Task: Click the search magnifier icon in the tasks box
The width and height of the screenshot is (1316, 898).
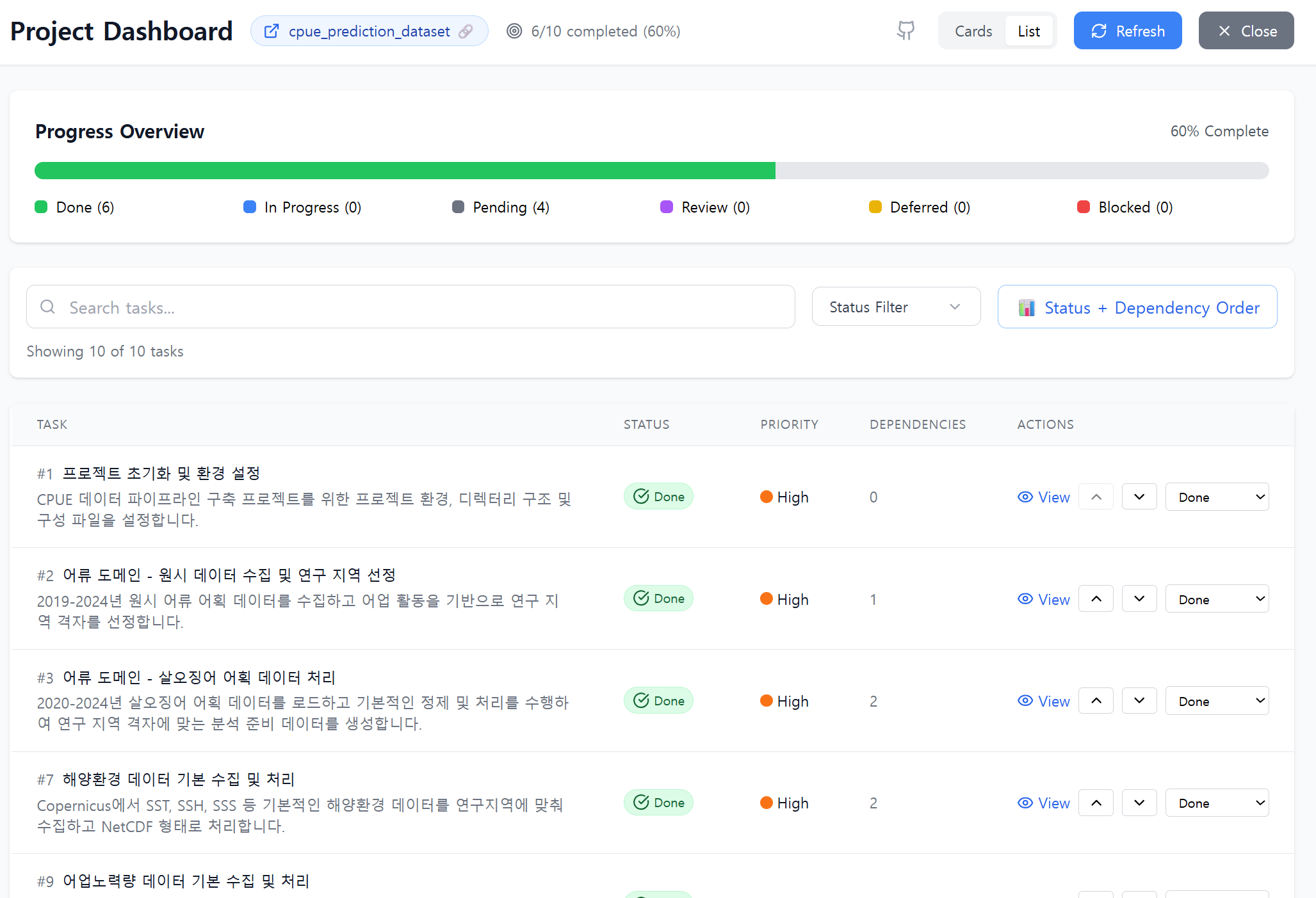Action: coord(47,307)
